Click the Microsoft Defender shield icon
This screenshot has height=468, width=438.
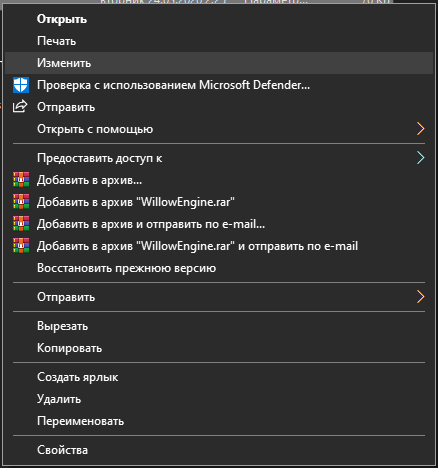coord(21,85)
